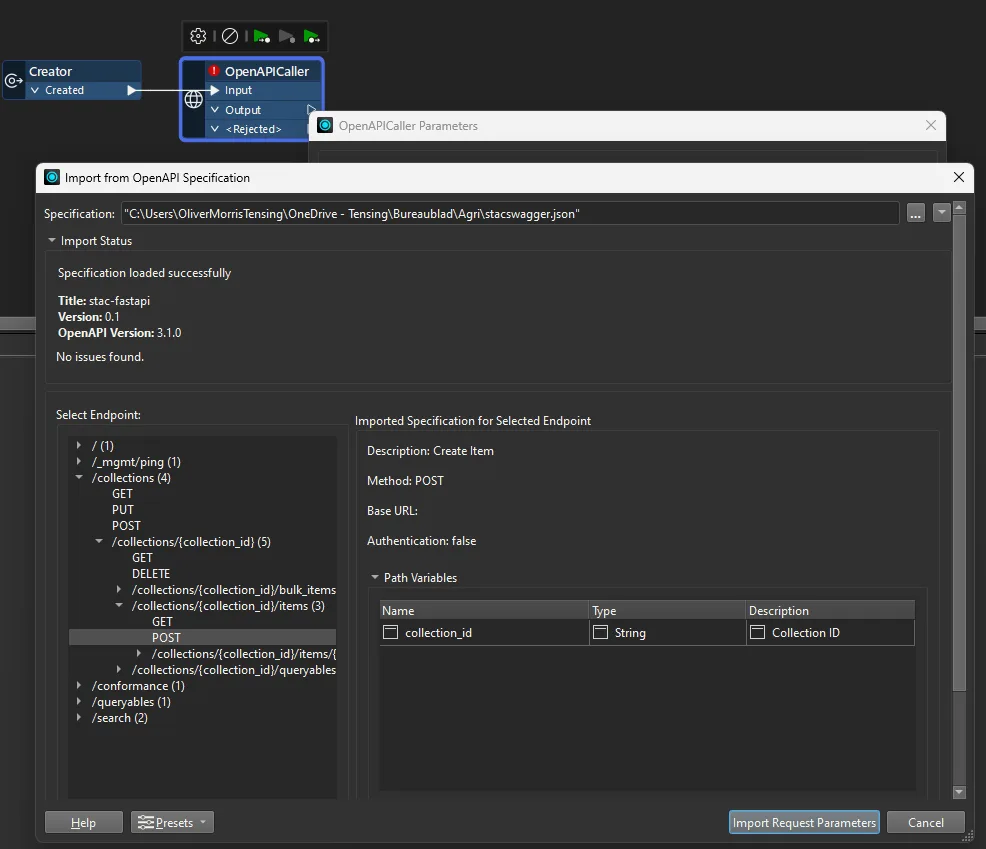
Task: Click the browse (...) button for Specification file
Action: 915,214
